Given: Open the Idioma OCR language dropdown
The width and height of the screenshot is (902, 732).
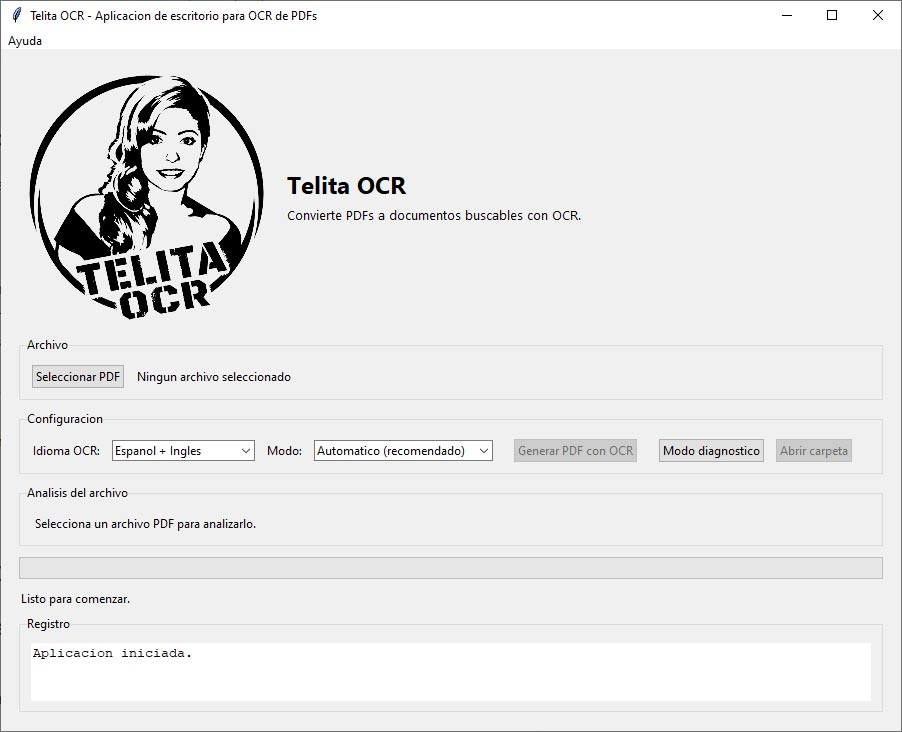Looking at the screenshot, I should pos(183,451).
